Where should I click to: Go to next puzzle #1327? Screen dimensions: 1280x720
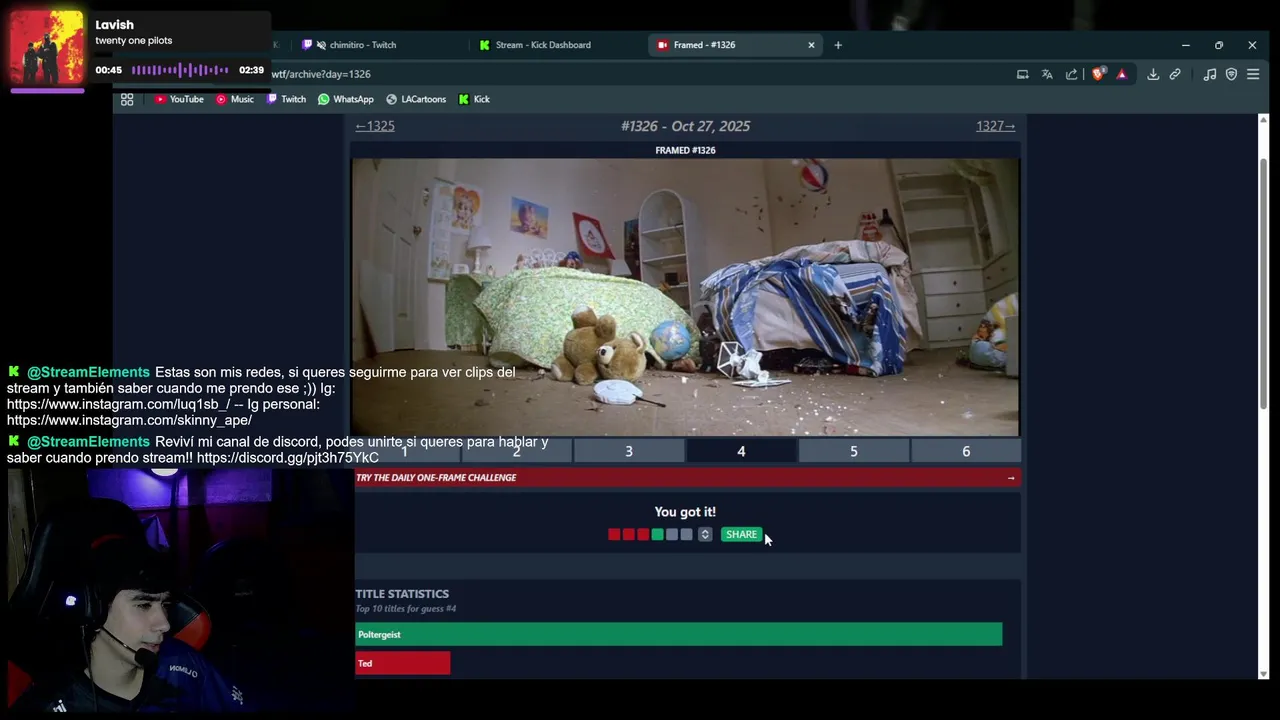point(995,126)
